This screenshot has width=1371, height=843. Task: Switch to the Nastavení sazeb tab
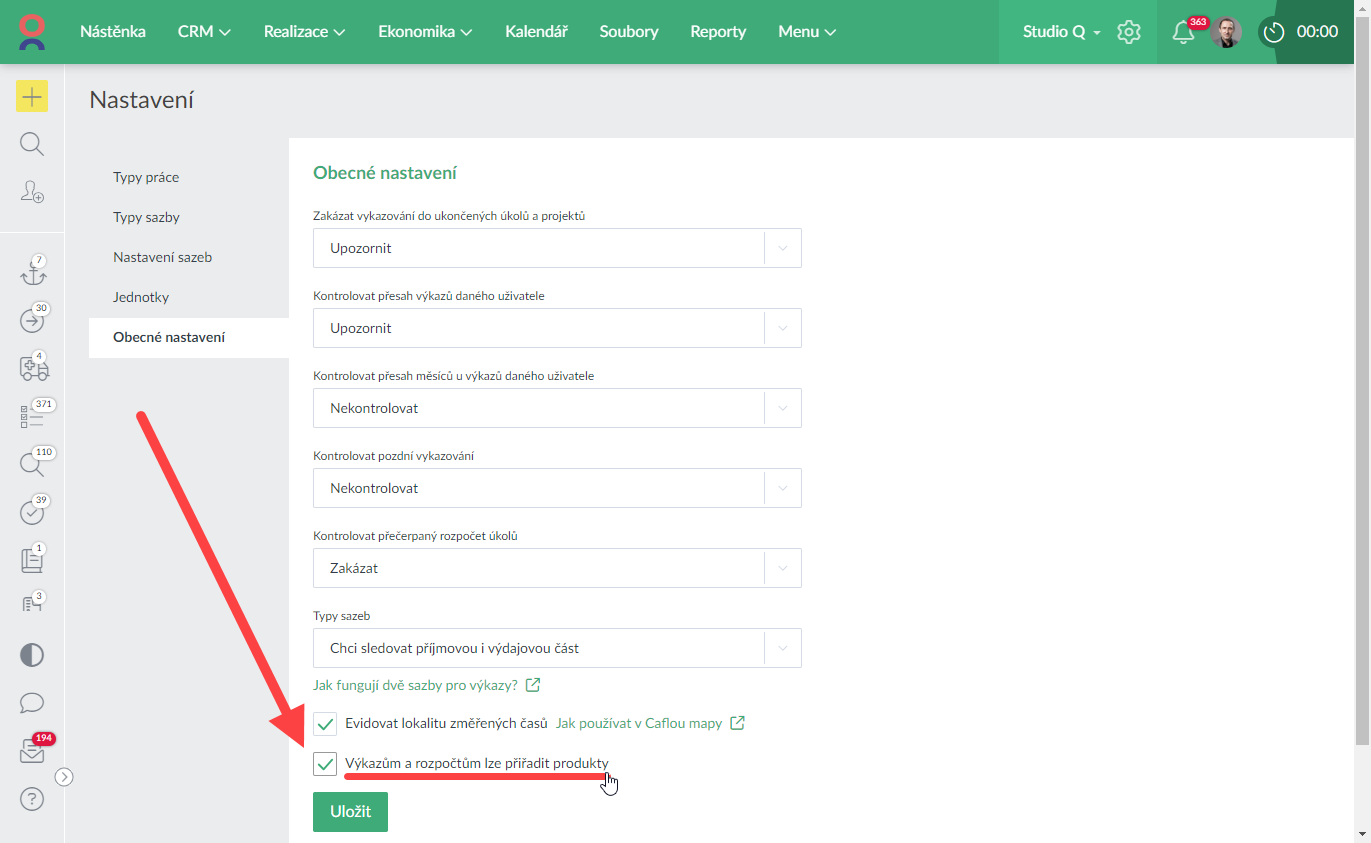click(162, 257)
